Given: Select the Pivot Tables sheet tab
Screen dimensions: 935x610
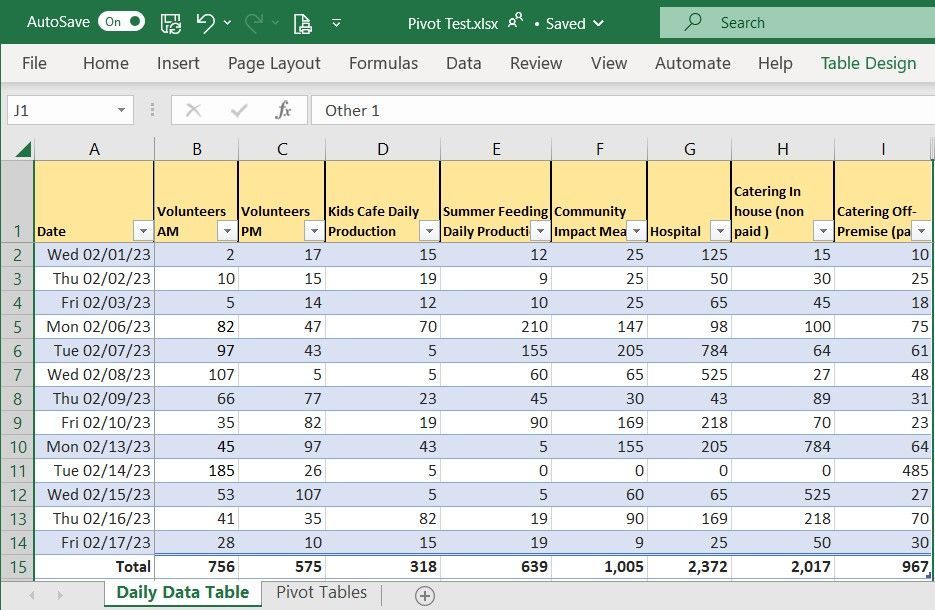Looking at the screenshot, I should point(321,592).
